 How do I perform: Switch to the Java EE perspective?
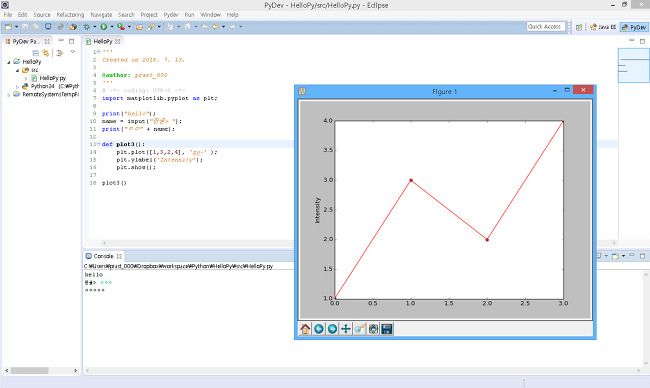603,27
